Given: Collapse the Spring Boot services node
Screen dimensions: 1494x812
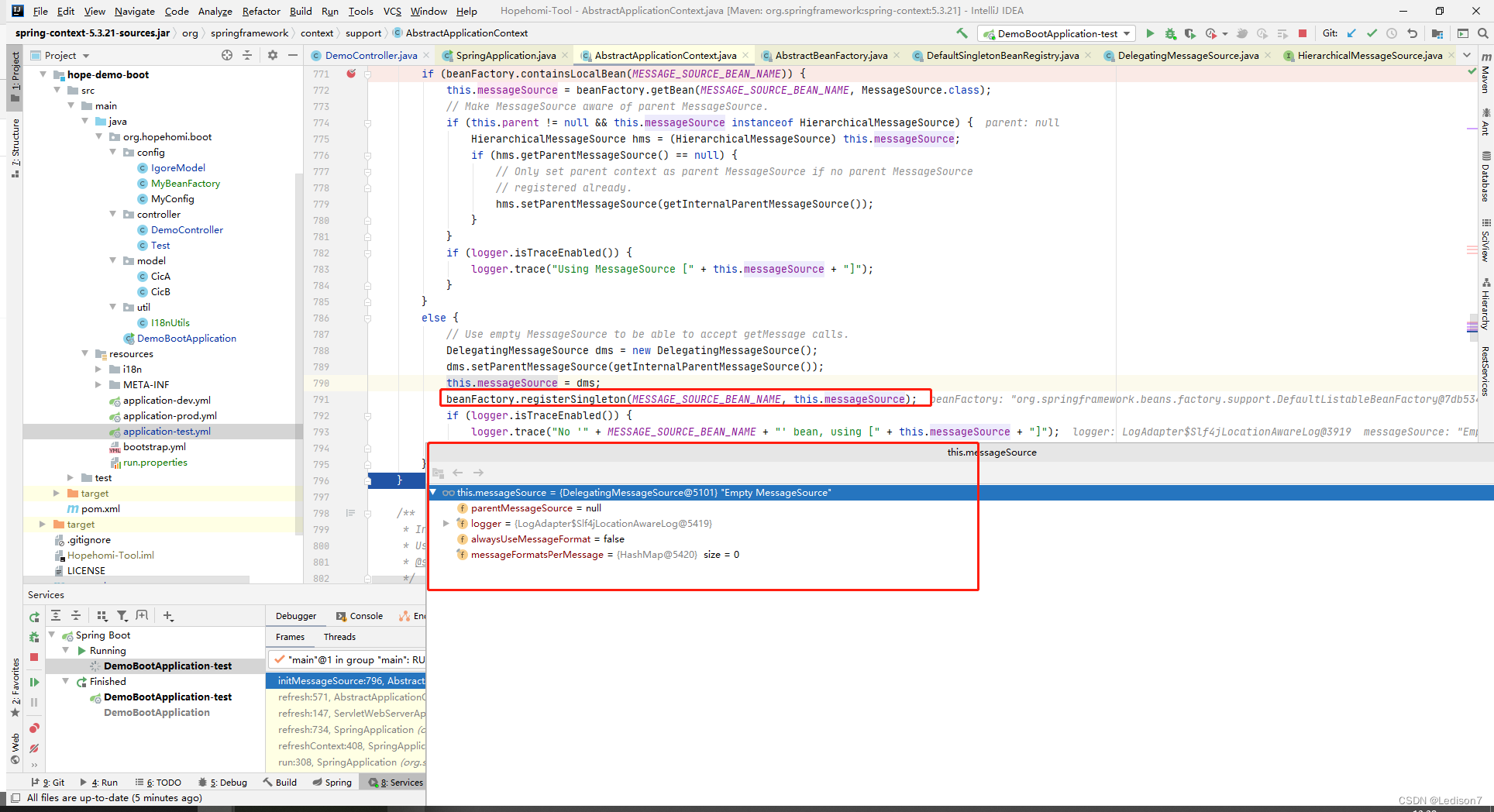Looking at the screenshot, I should 52,635.
